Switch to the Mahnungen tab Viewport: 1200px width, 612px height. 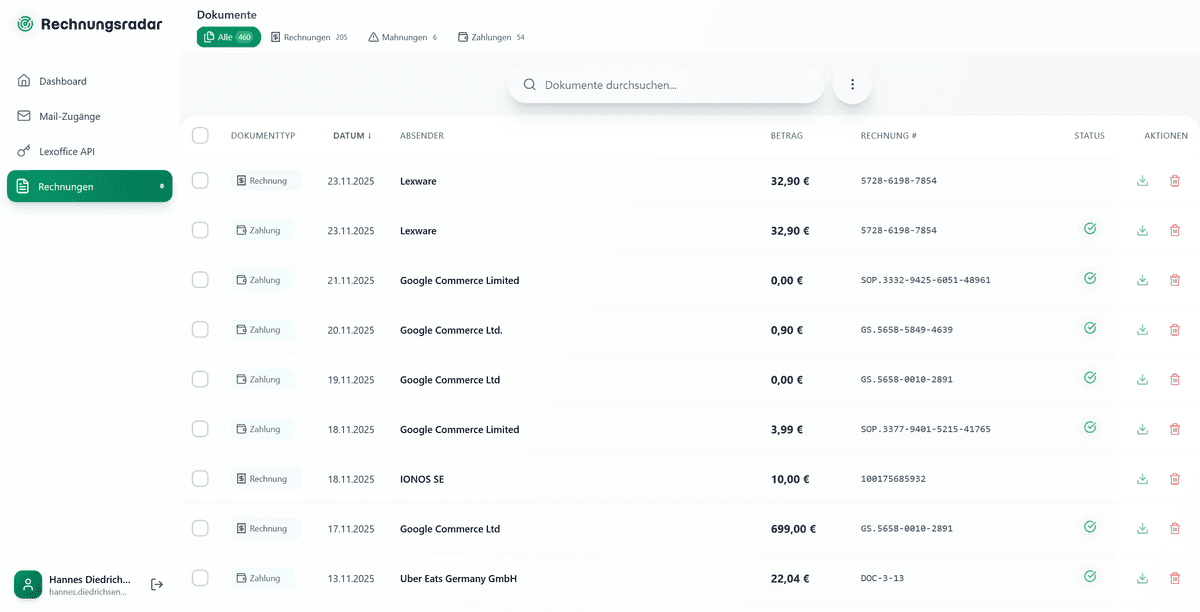point(402,37)
